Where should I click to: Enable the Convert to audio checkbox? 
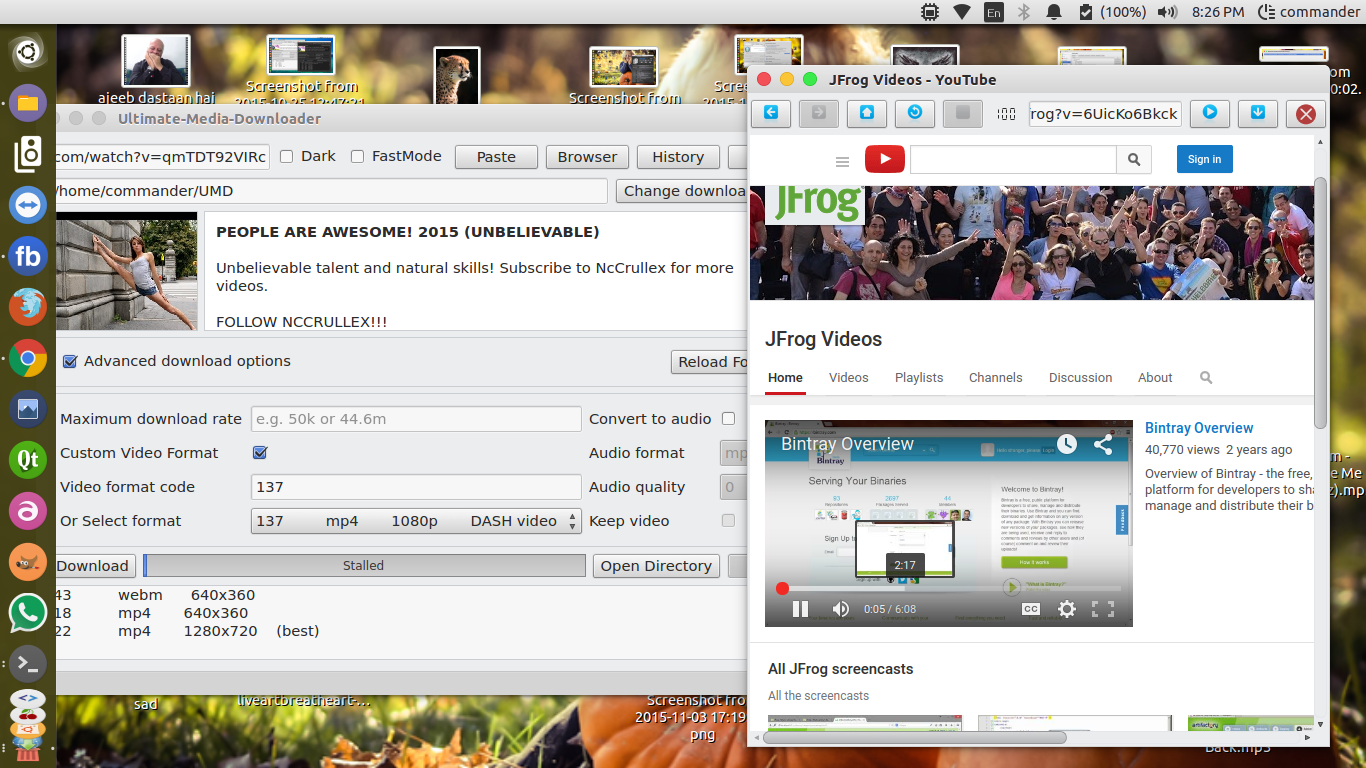pyautogui.click(x=728, y=419)
